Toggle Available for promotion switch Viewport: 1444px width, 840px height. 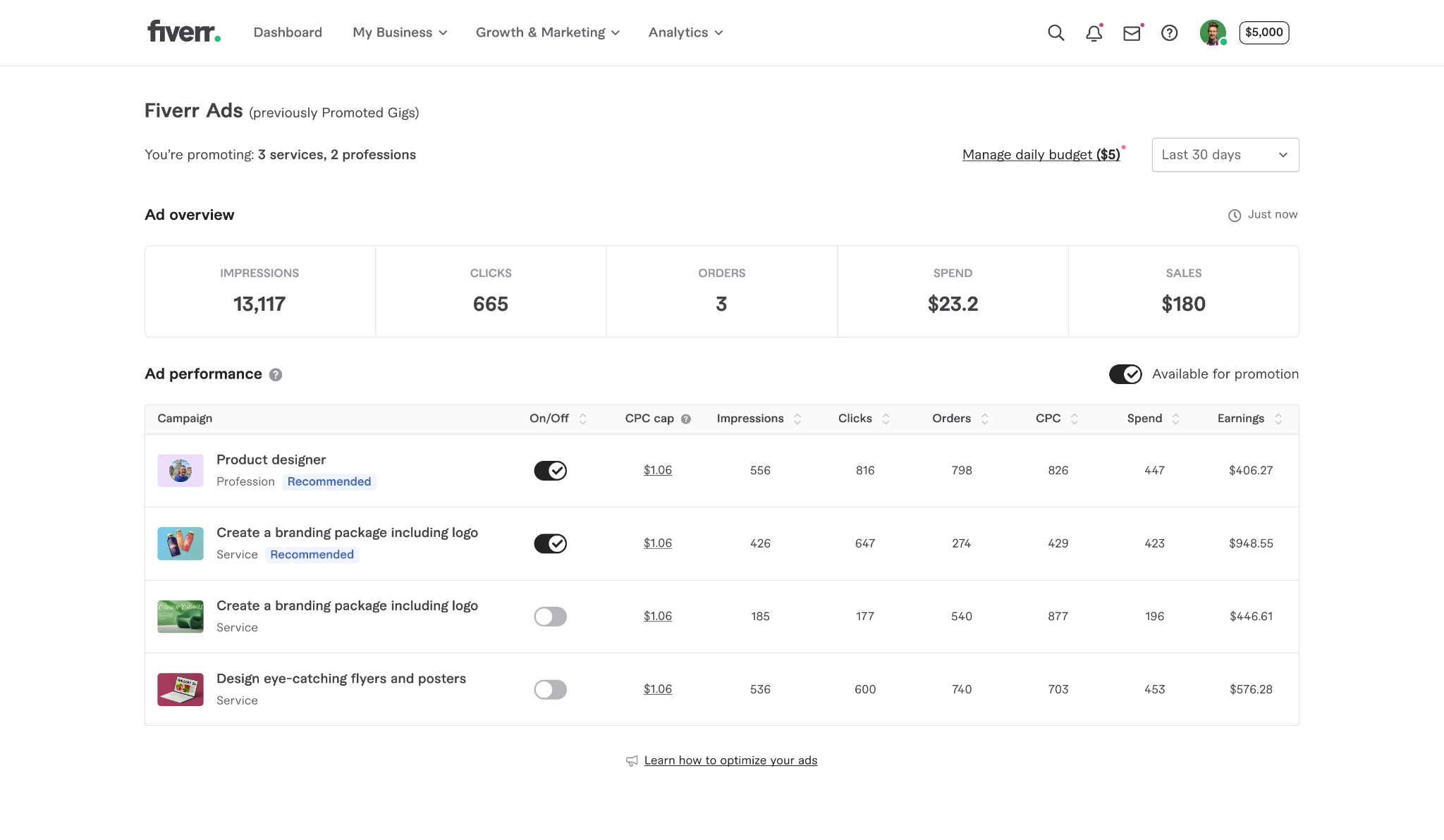(1125, 374)
